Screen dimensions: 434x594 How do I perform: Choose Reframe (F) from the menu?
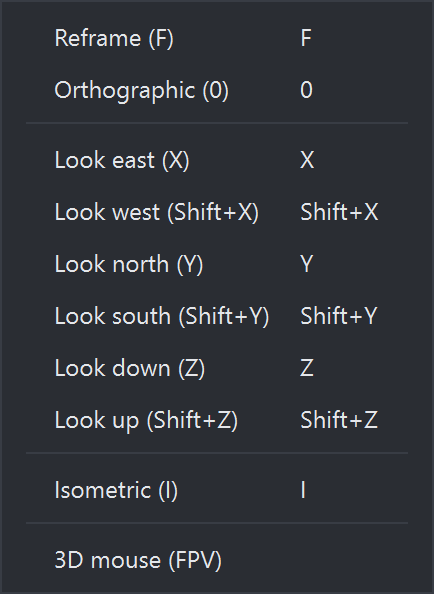point(217,38)
